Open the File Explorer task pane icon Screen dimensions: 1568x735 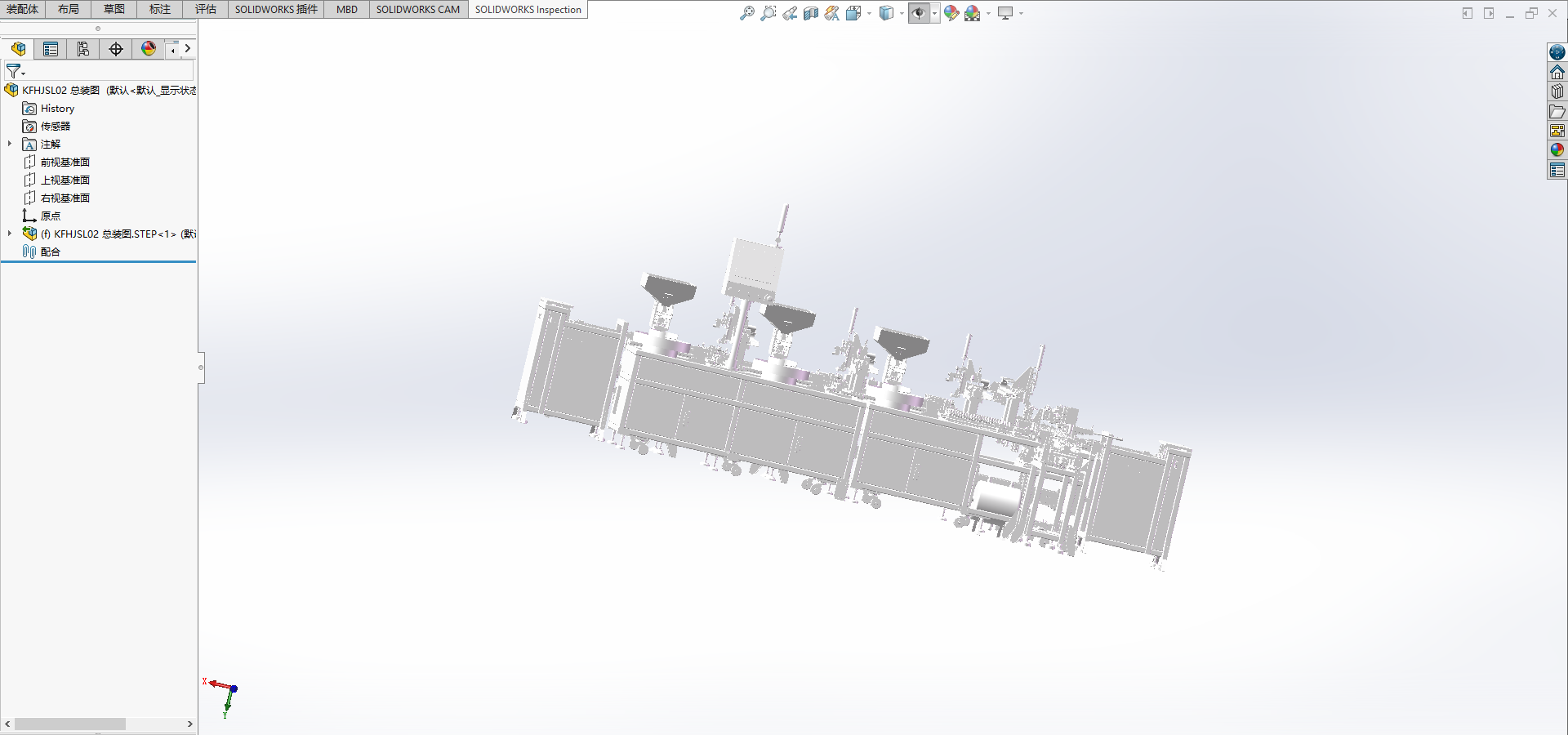click(x=1557, y=111)
